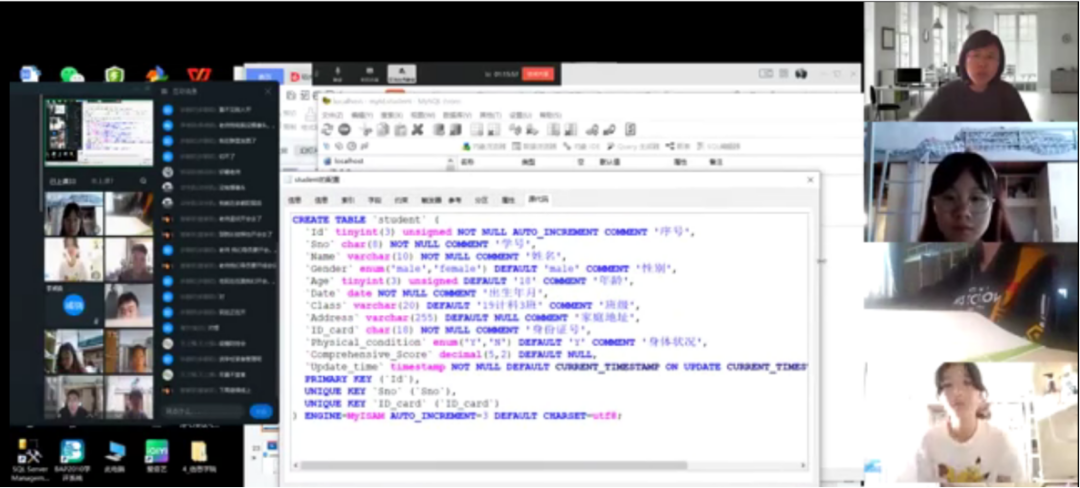Click the 名称 column header

pyautogui.click(x=467, y=162)
